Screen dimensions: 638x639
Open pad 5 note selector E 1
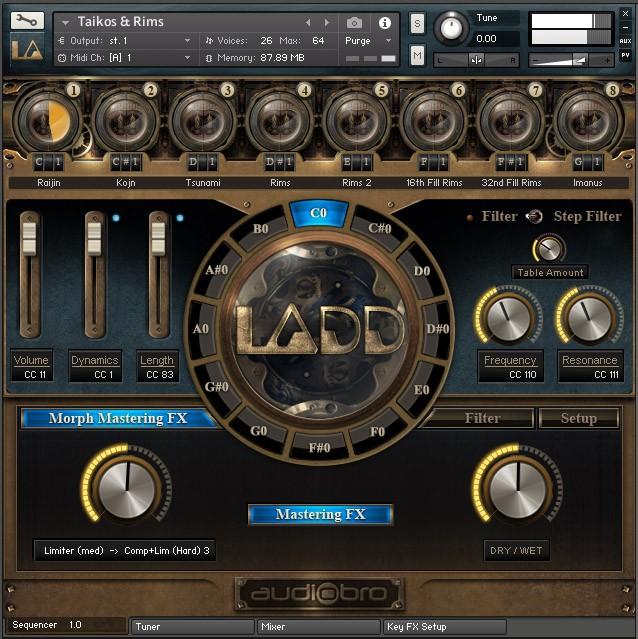(356, 162)
